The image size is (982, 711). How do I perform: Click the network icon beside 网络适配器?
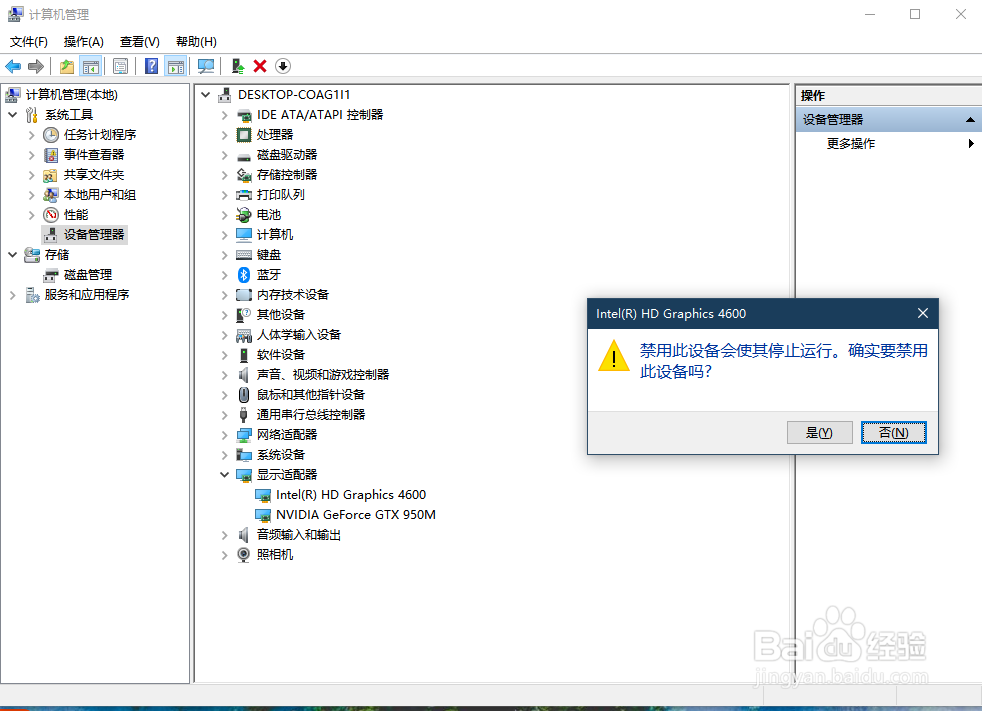[x=244, y=435]
